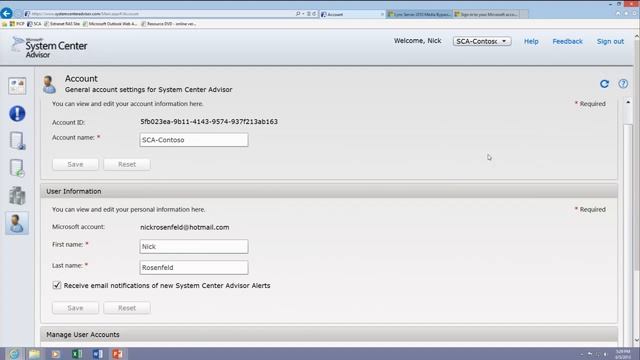Switch to the Sign in to your Microsoft account tab

click(x=486, y=14)
